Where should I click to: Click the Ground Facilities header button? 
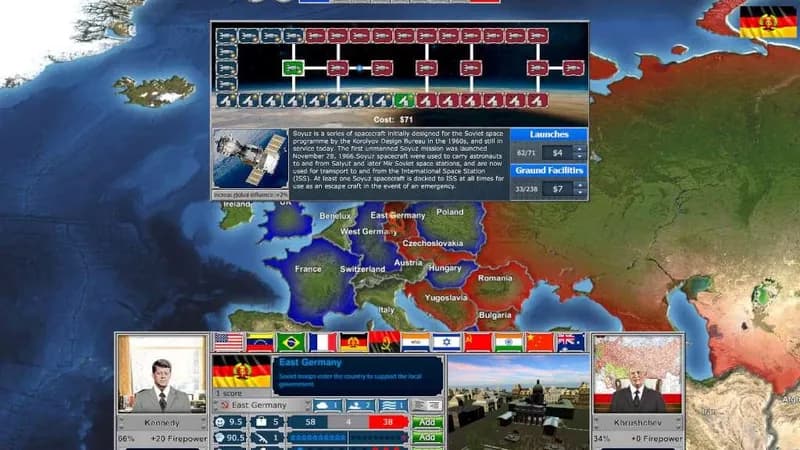(x=548, y=170)
